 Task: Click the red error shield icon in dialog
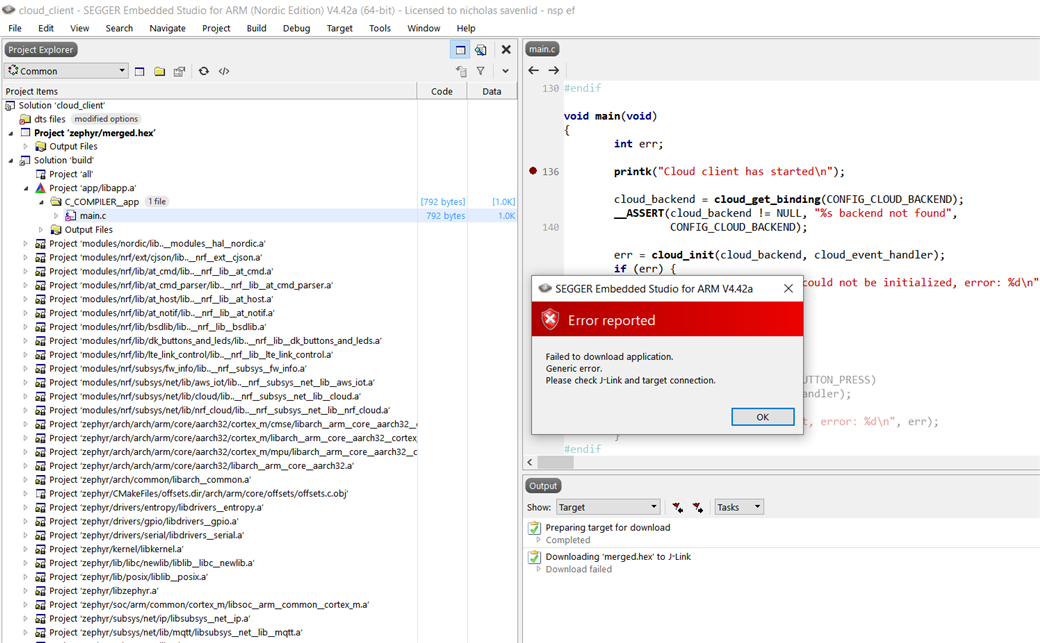(x=551, y=319)
